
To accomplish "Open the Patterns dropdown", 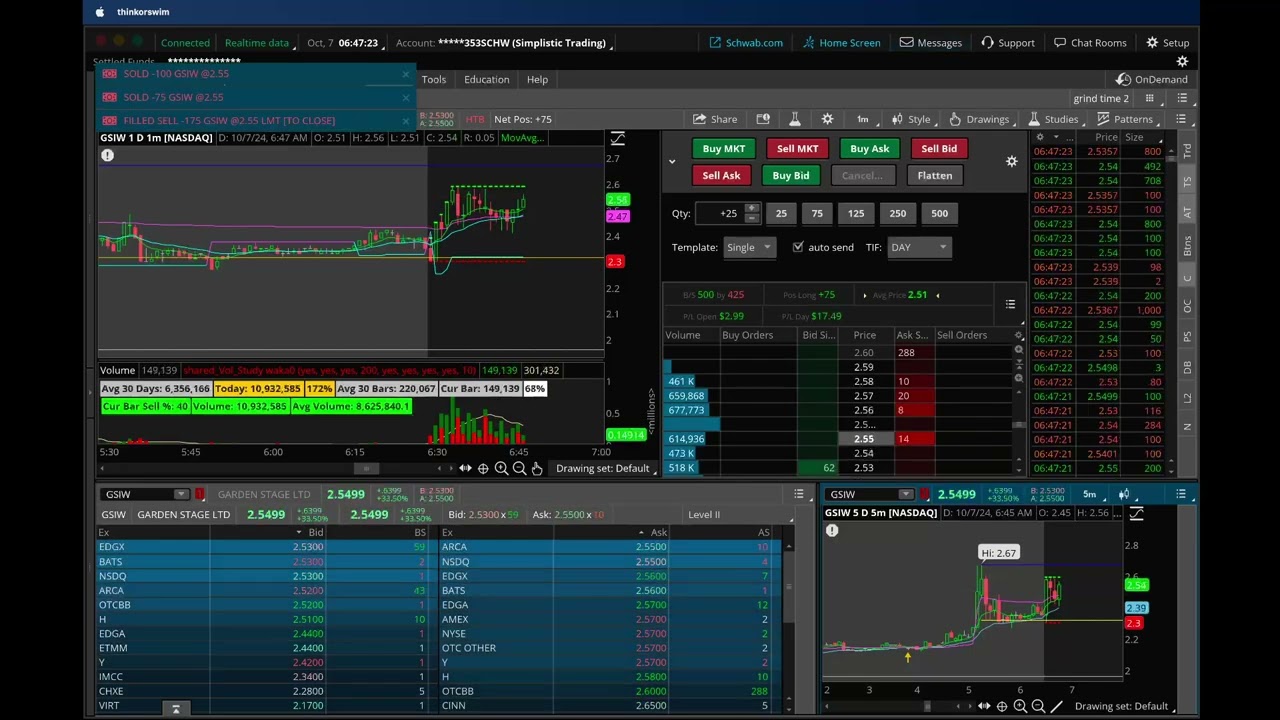I will coord(1127,119).
